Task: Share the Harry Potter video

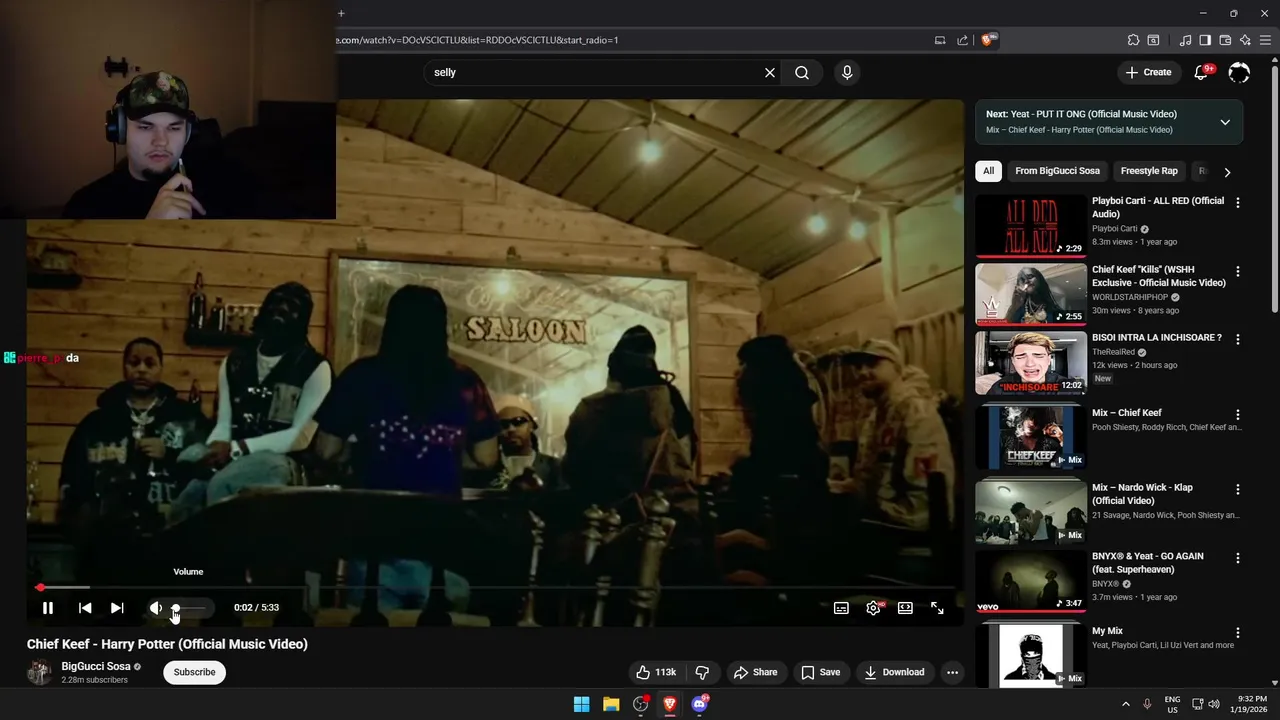Action: (x=755, y=672)
